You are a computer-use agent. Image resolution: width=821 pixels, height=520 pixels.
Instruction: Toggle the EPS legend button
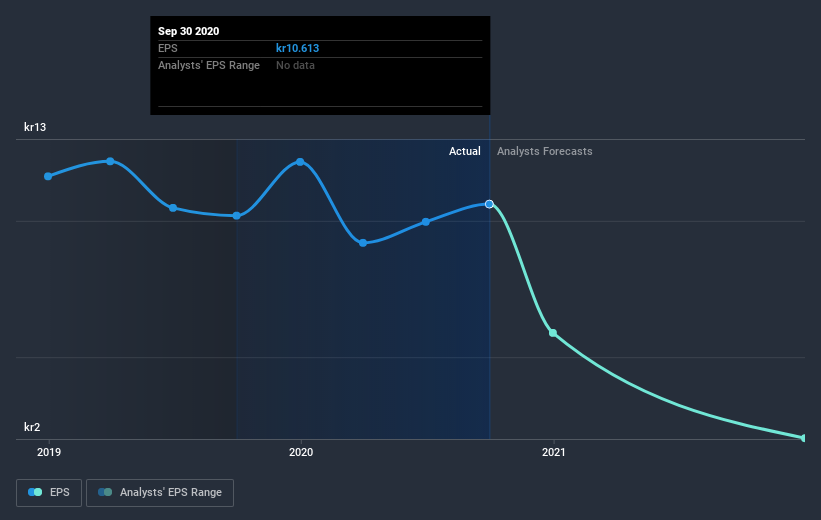[49, 493]
